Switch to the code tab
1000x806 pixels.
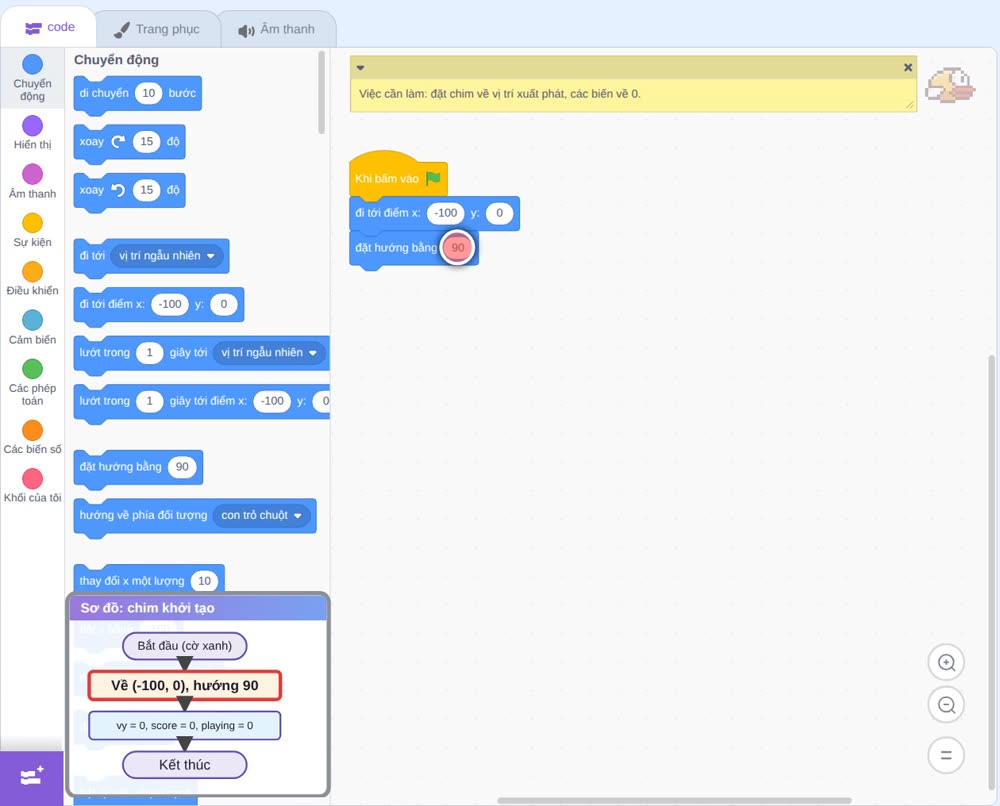click(49, 27)
